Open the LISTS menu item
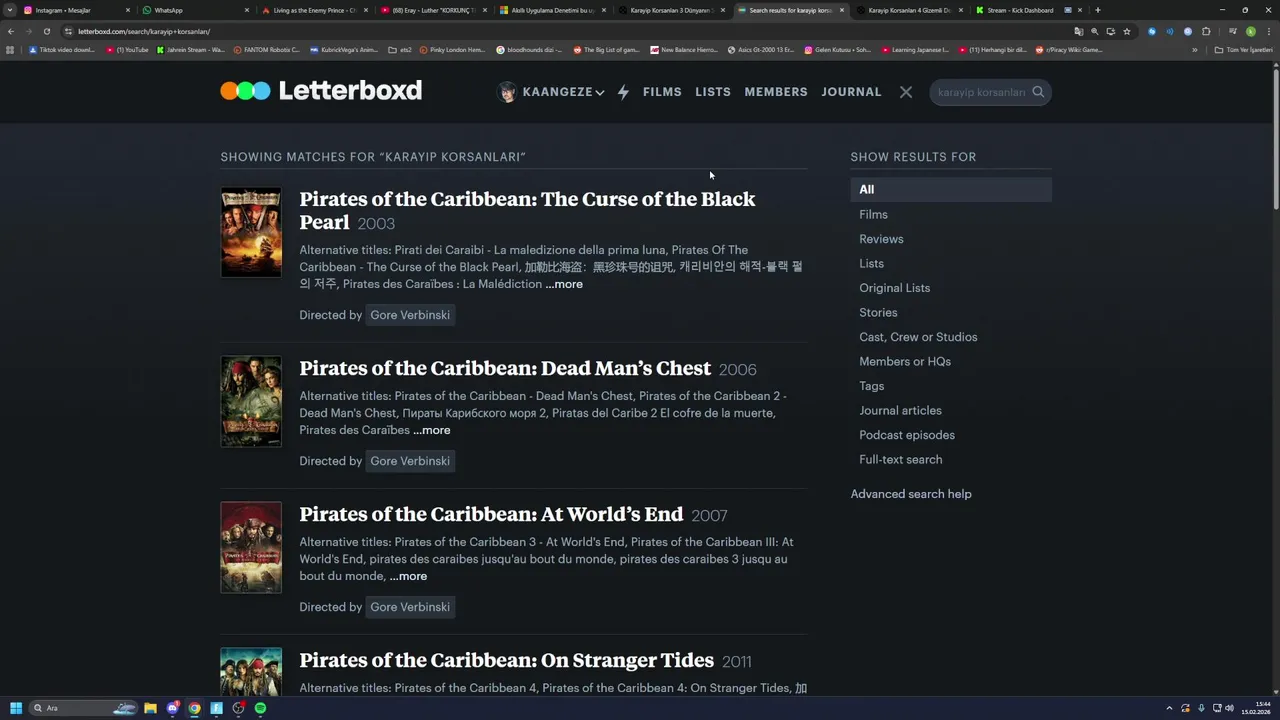1280x720 pixels. [x=713, y=92]
